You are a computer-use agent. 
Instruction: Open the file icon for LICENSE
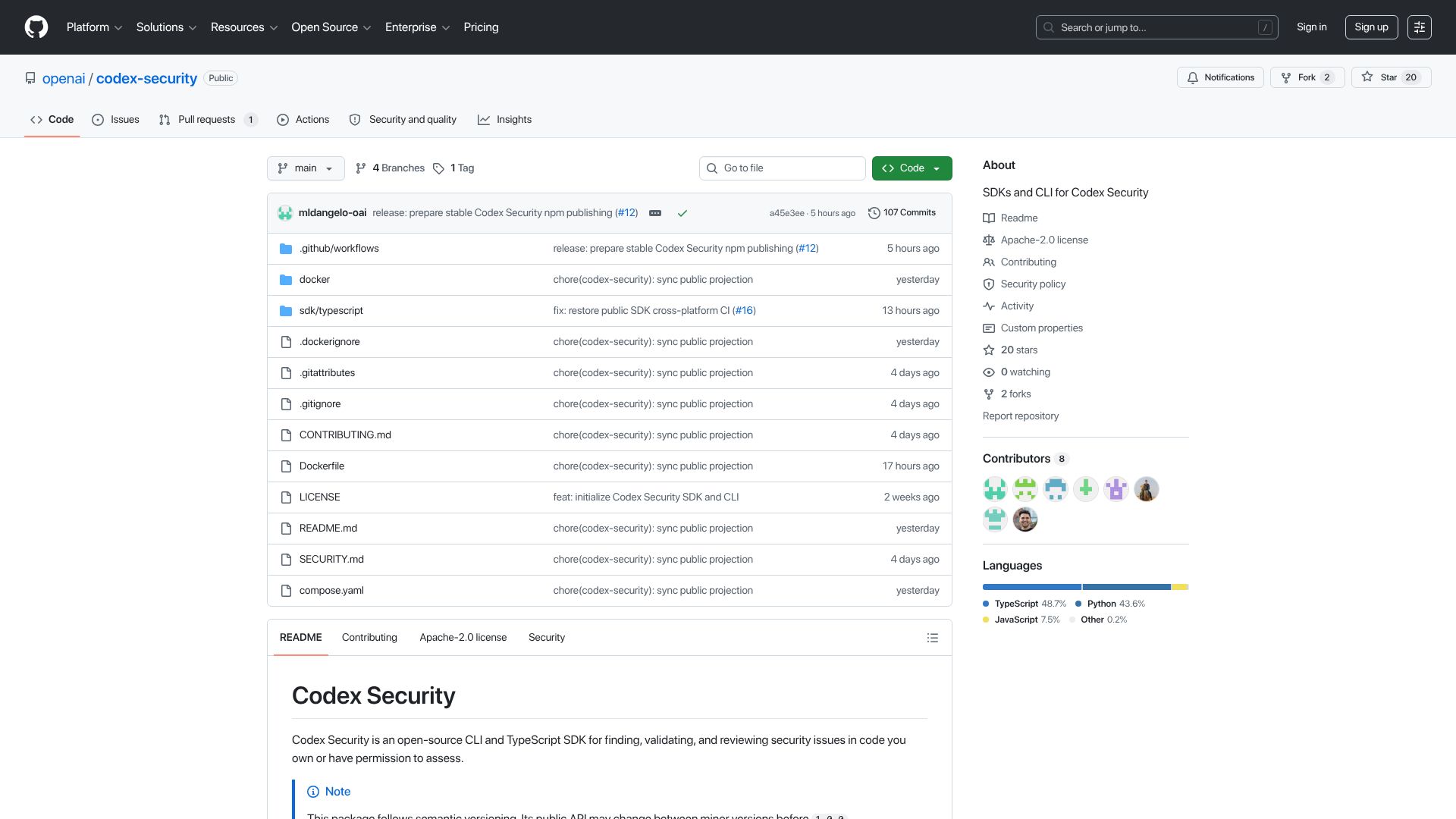(x=286, y=497)
